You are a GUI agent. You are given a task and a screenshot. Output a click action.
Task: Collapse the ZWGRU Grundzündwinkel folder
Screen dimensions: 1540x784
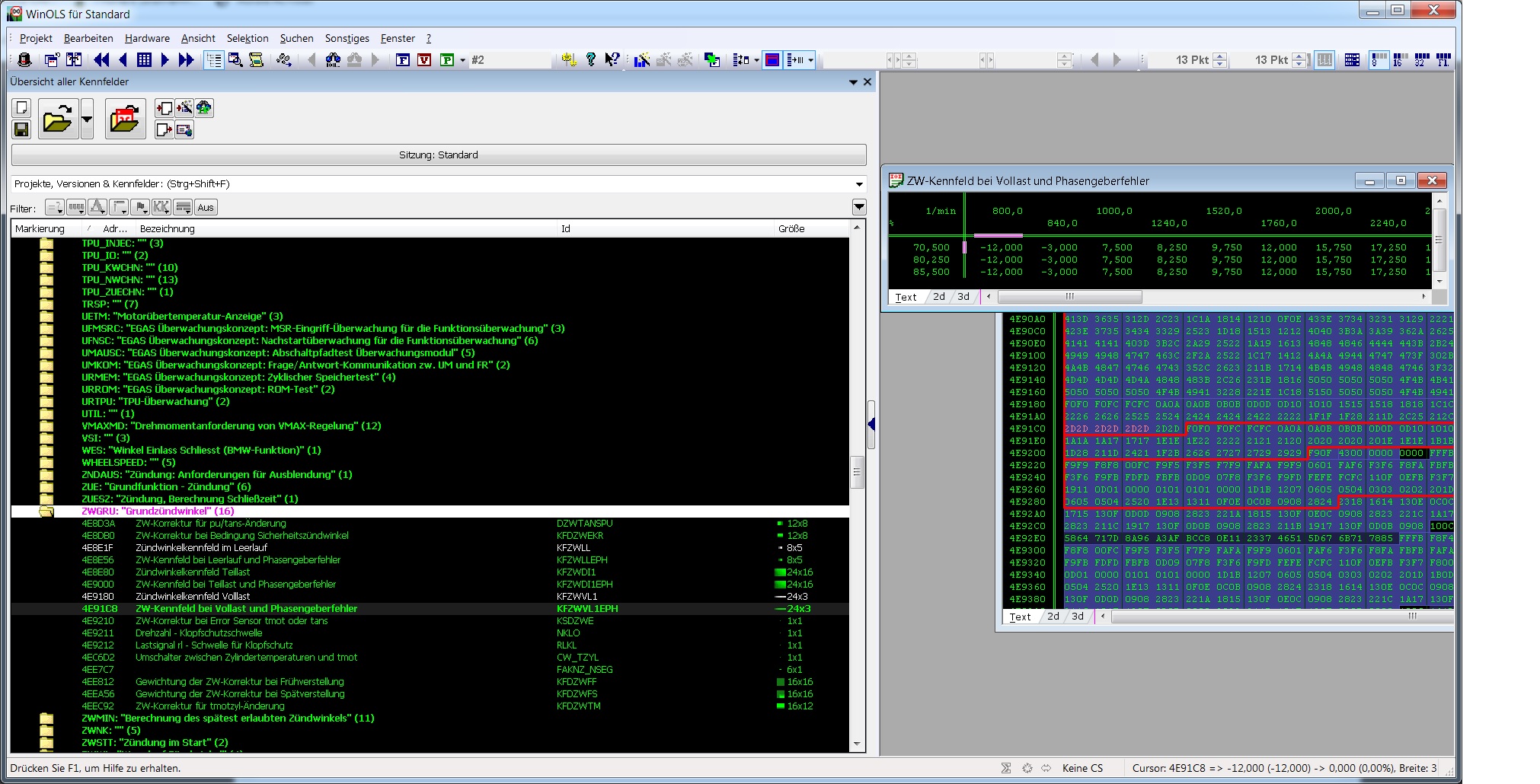46,511
